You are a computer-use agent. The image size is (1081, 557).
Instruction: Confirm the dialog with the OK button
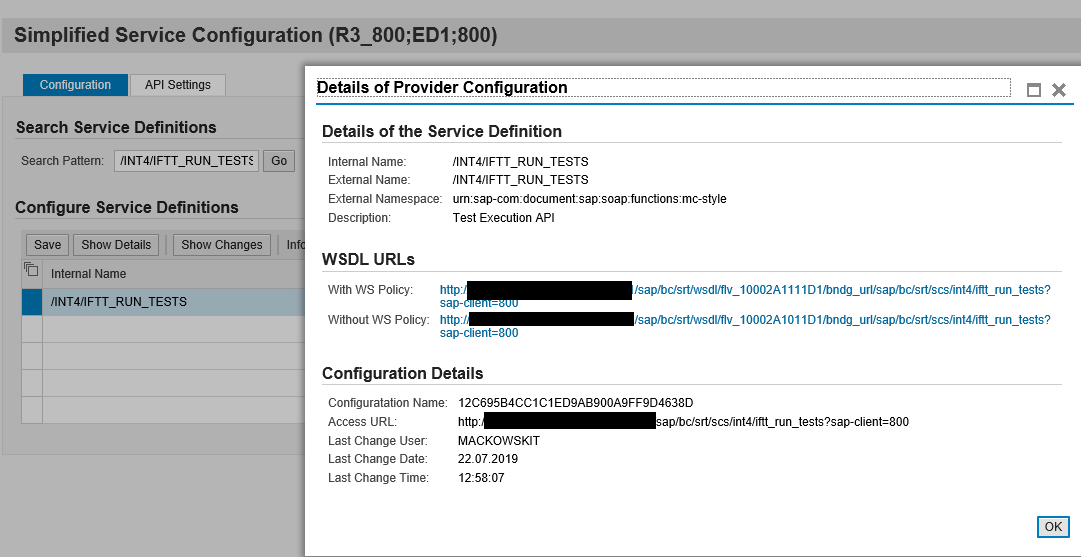point(1053,527)
